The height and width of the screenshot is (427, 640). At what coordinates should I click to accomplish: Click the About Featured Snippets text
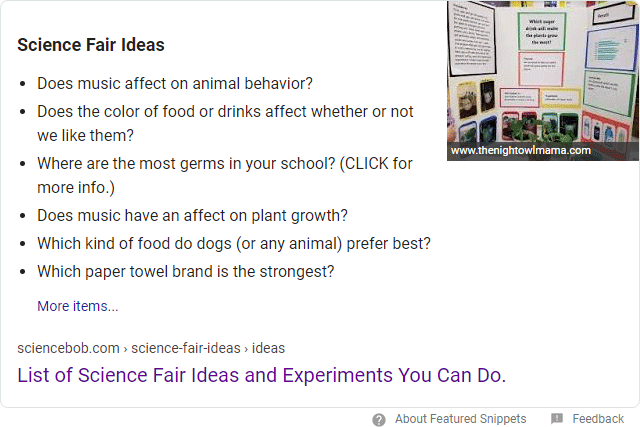pyautogui.click(x=460, y=419)
